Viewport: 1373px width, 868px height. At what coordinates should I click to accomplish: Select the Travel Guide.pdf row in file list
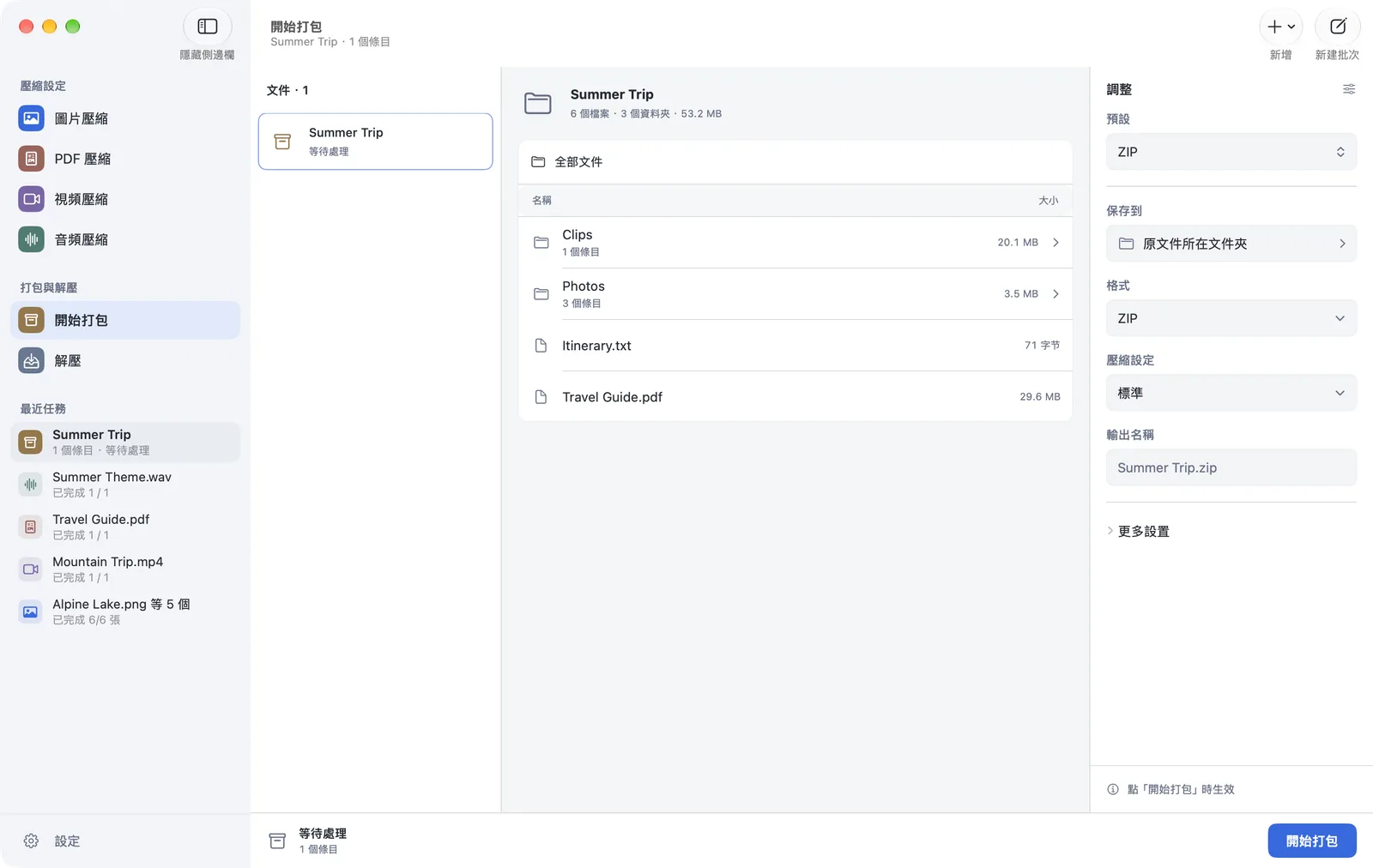[795, 397]
